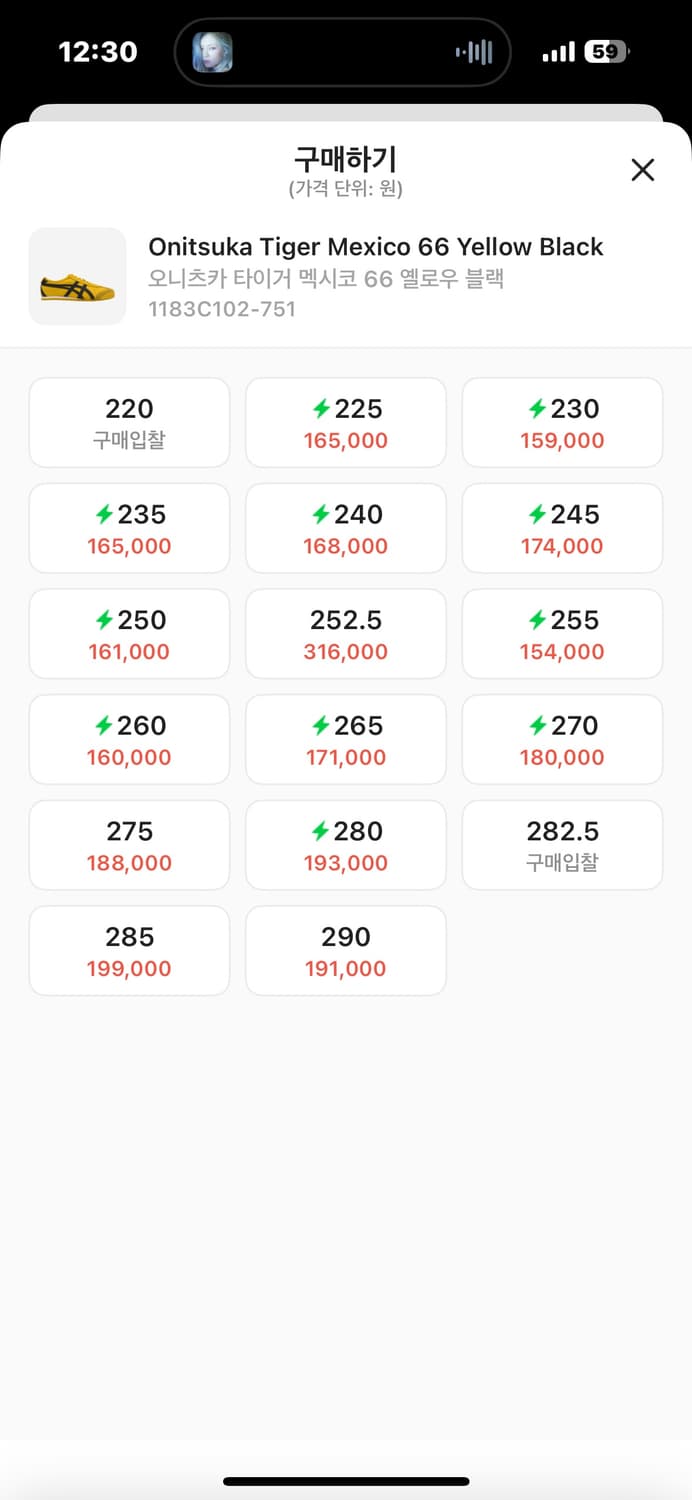Image resolution: width=692 pixels, height=1500 pixels.
Task: Tap the yellow Onitsuka Tiger shoe thumbnail
Action: (78, 277)
